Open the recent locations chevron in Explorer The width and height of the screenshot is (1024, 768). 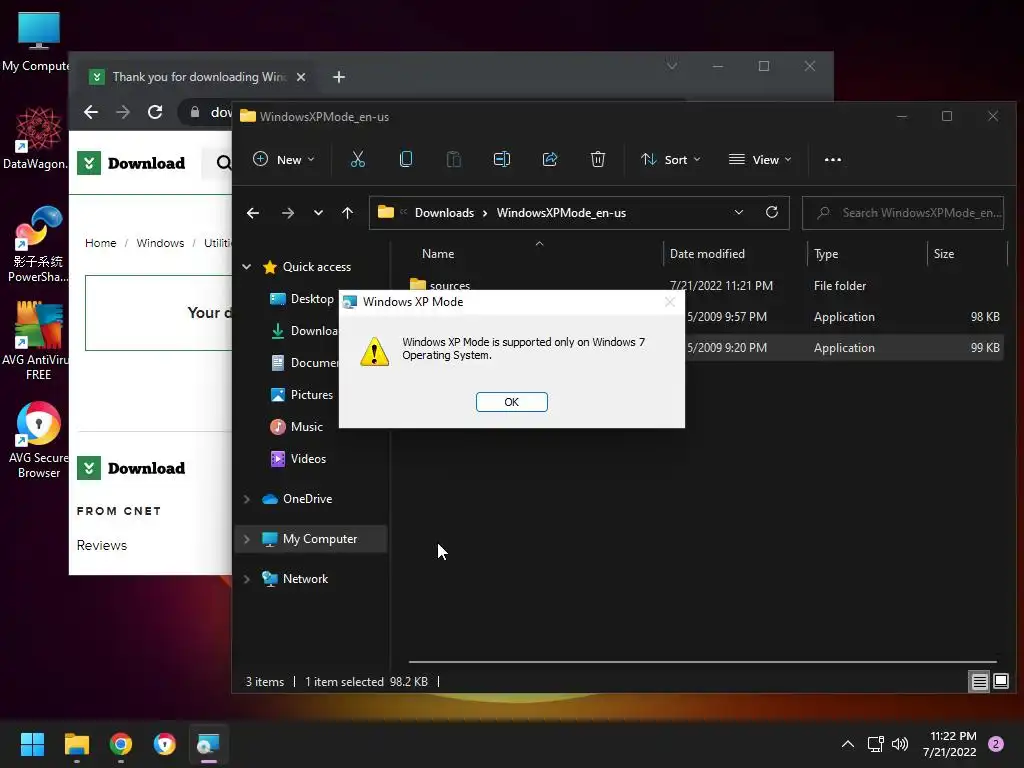318,213
